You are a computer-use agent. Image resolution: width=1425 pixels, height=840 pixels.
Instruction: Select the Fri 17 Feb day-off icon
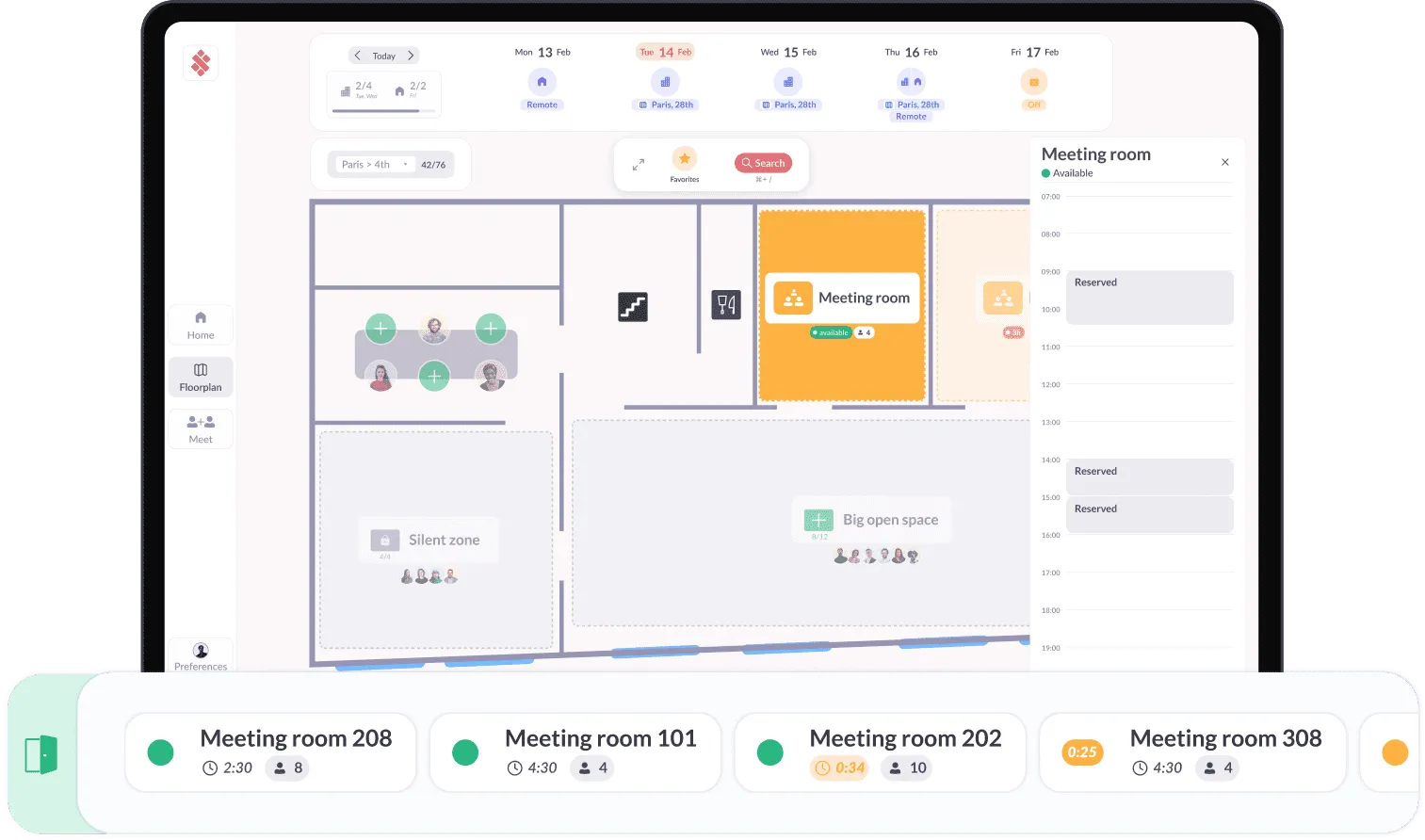coord(1034,82)
